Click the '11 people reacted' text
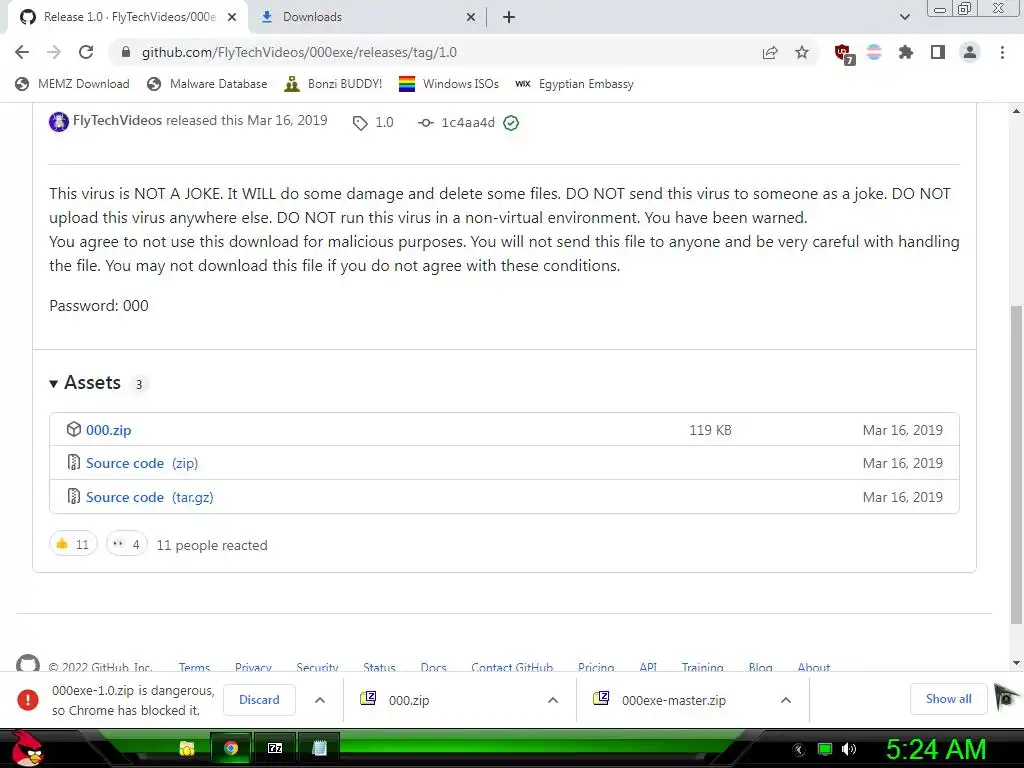This screenshot has width=1024, height=768. [212, 545]
